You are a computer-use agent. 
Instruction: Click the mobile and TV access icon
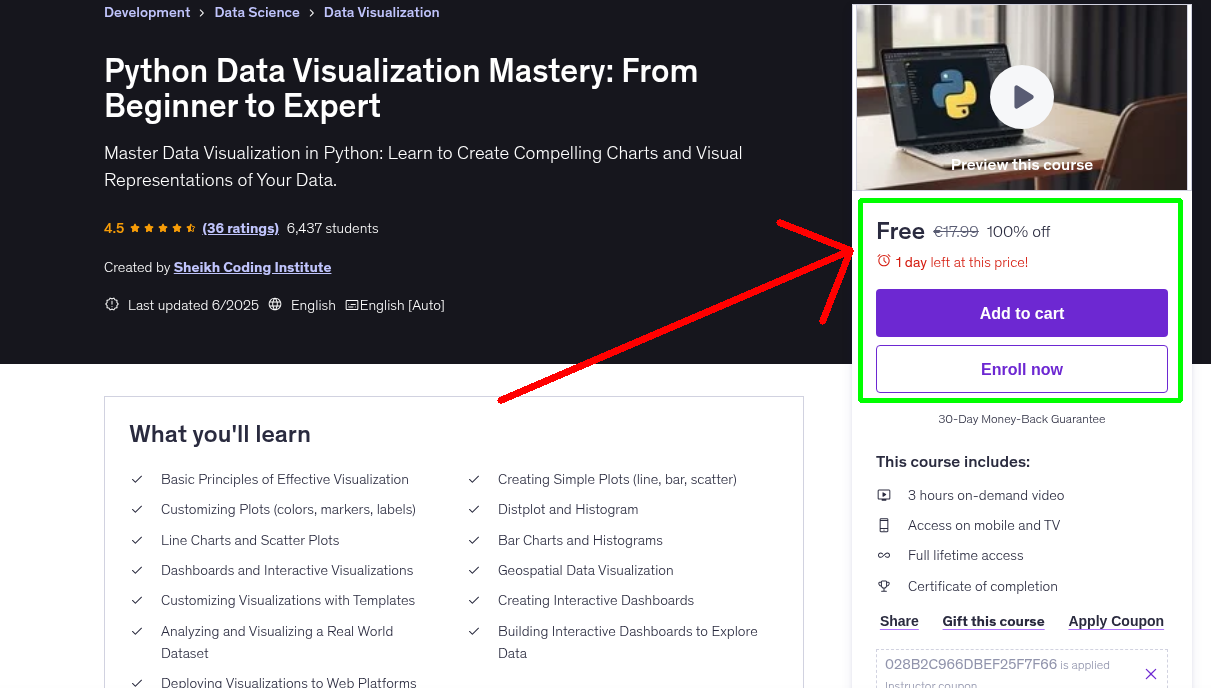tap(884, 525)
